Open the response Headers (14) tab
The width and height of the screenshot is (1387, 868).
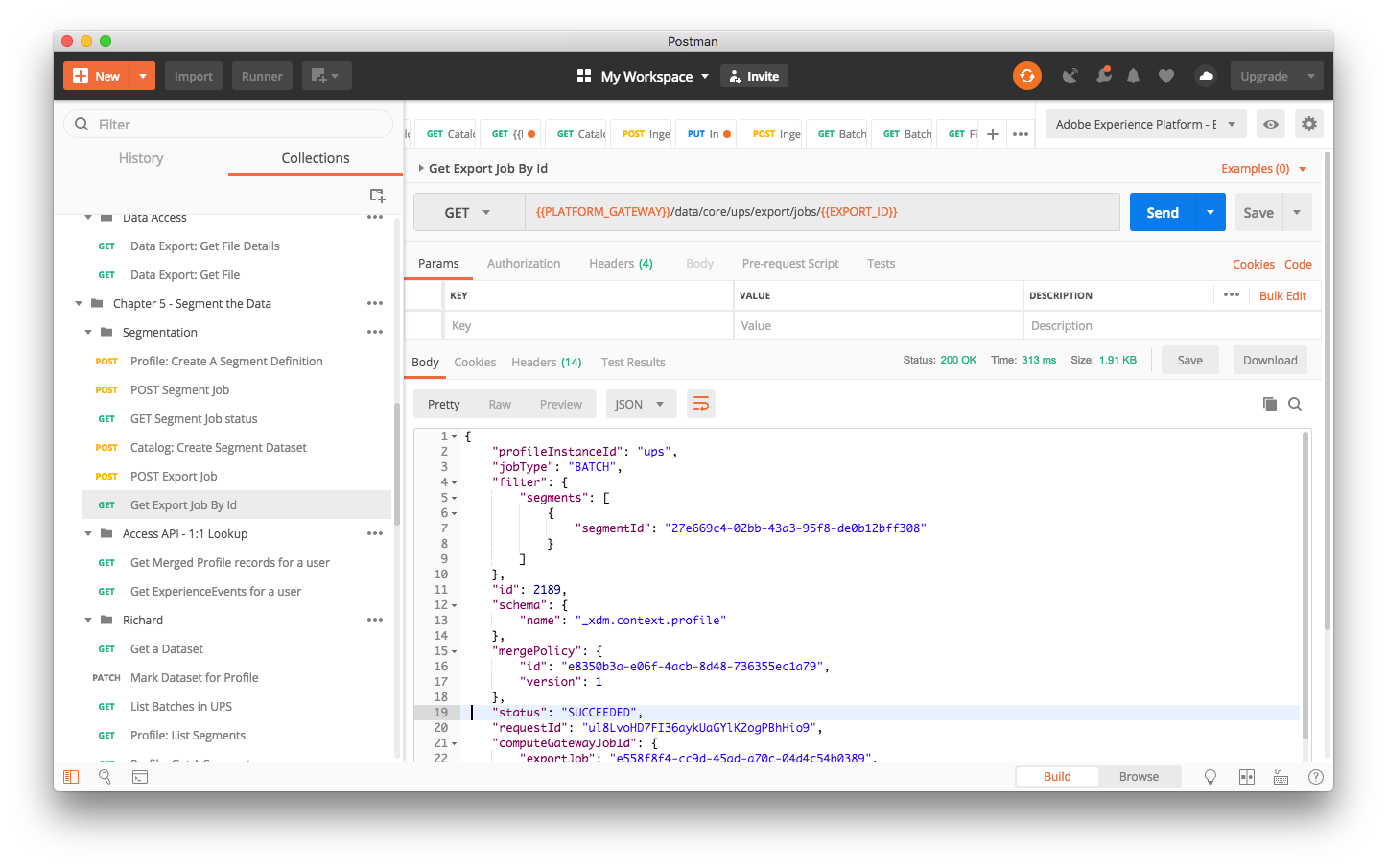point(547,362)
